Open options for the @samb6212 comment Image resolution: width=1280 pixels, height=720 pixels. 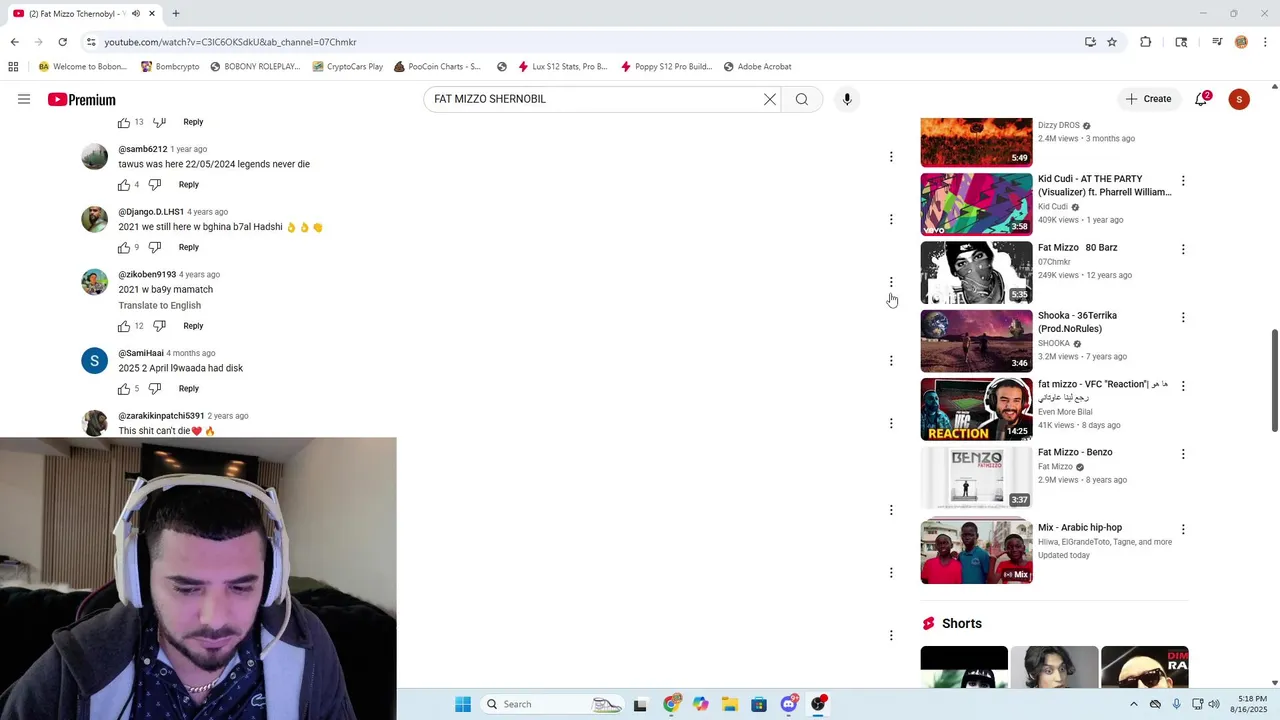[x=891, y=157]
